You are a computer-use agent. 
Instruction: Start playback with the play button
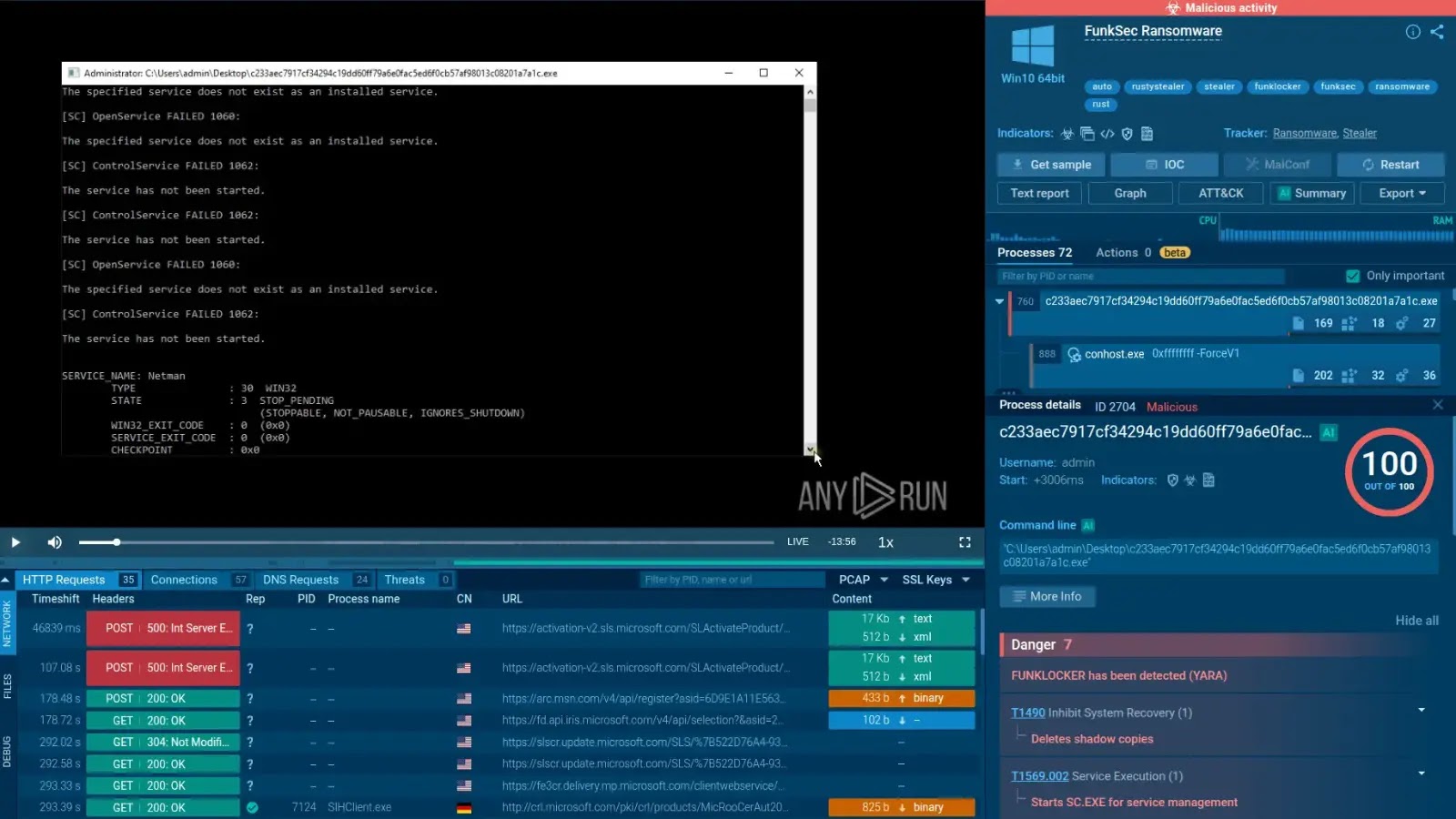point(15,541)
